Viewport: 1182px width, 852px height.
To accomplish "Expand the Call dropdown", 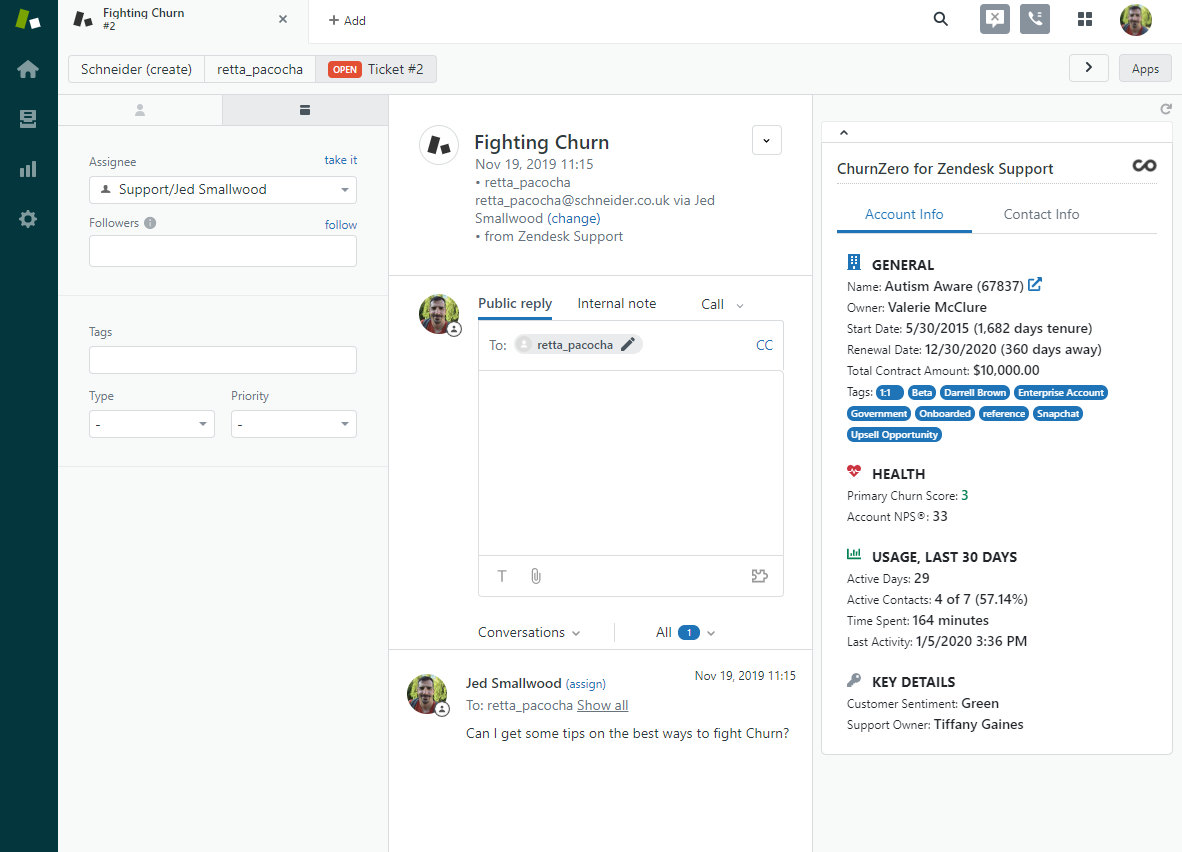I will click(x=722, y=305).
